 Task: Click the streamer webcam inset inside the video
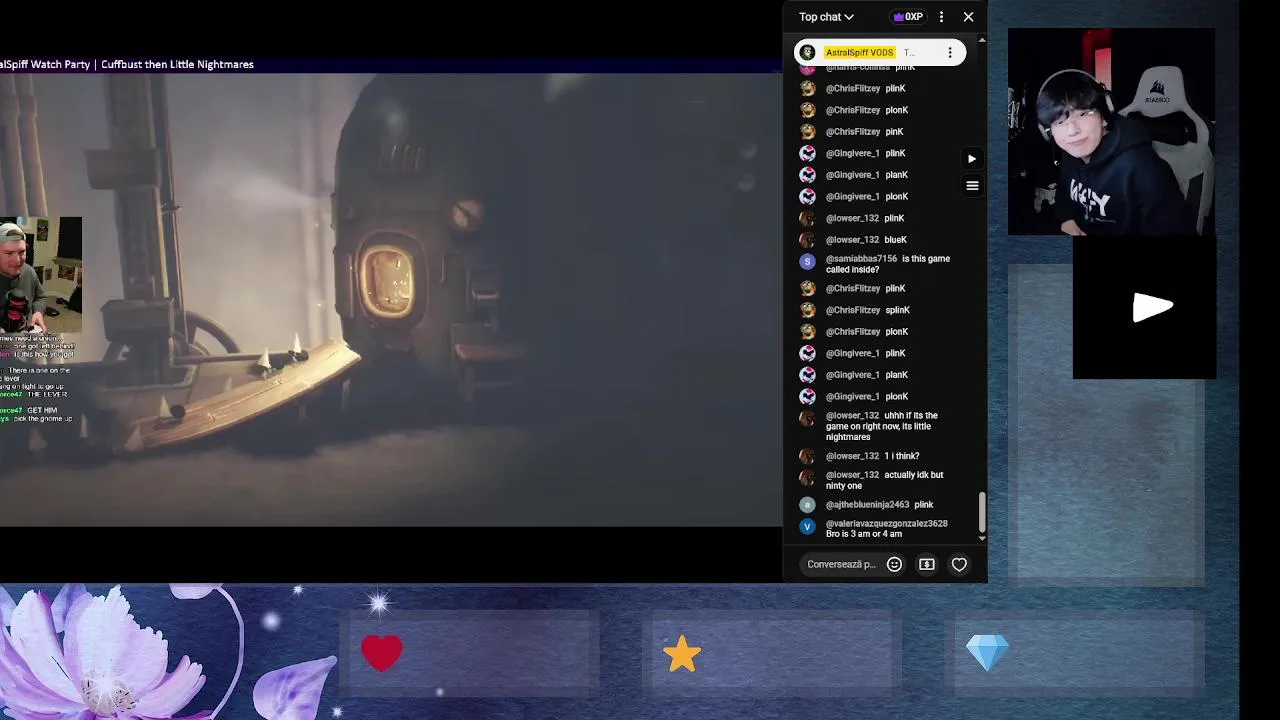click(x=40, y=276)
